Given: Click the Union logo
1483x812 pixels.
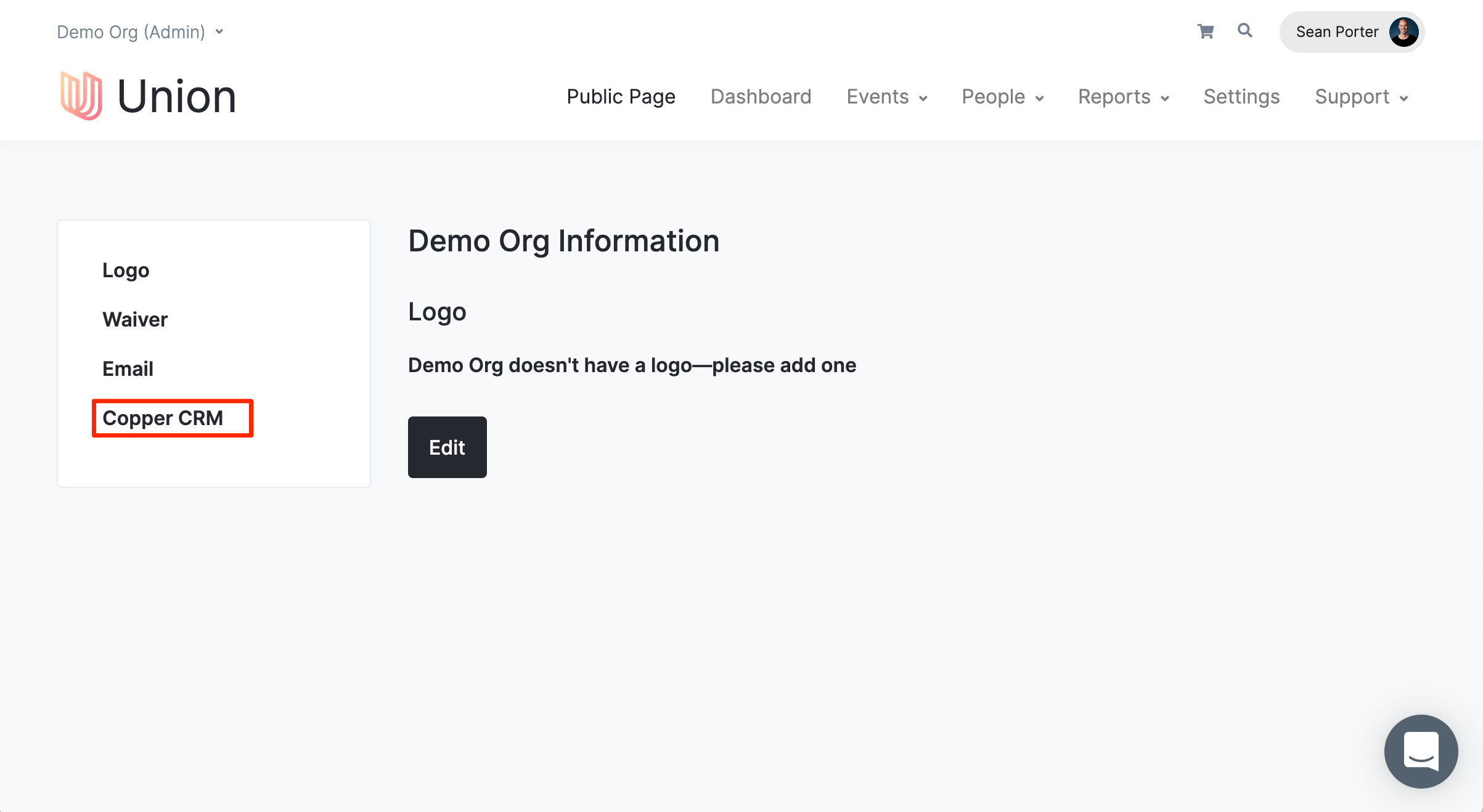Looking at the screenshot, I should pyautogui.click(x=148, y=96).
